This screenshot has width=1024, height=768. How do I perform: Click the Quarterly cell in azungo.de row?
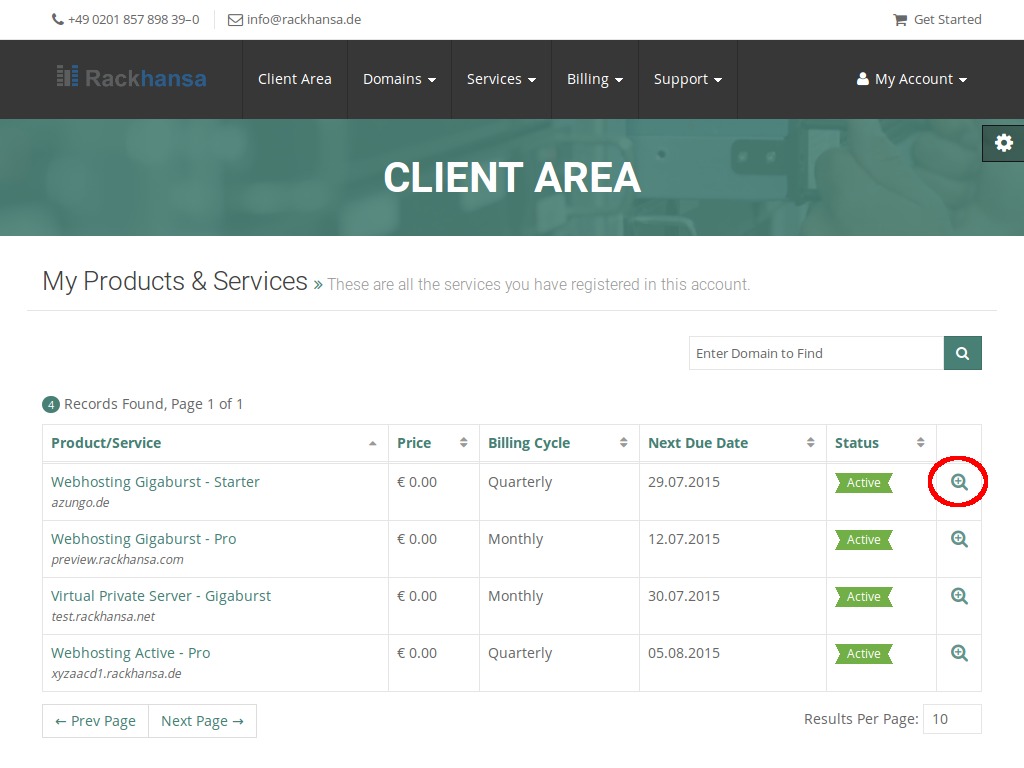[520, 483]
